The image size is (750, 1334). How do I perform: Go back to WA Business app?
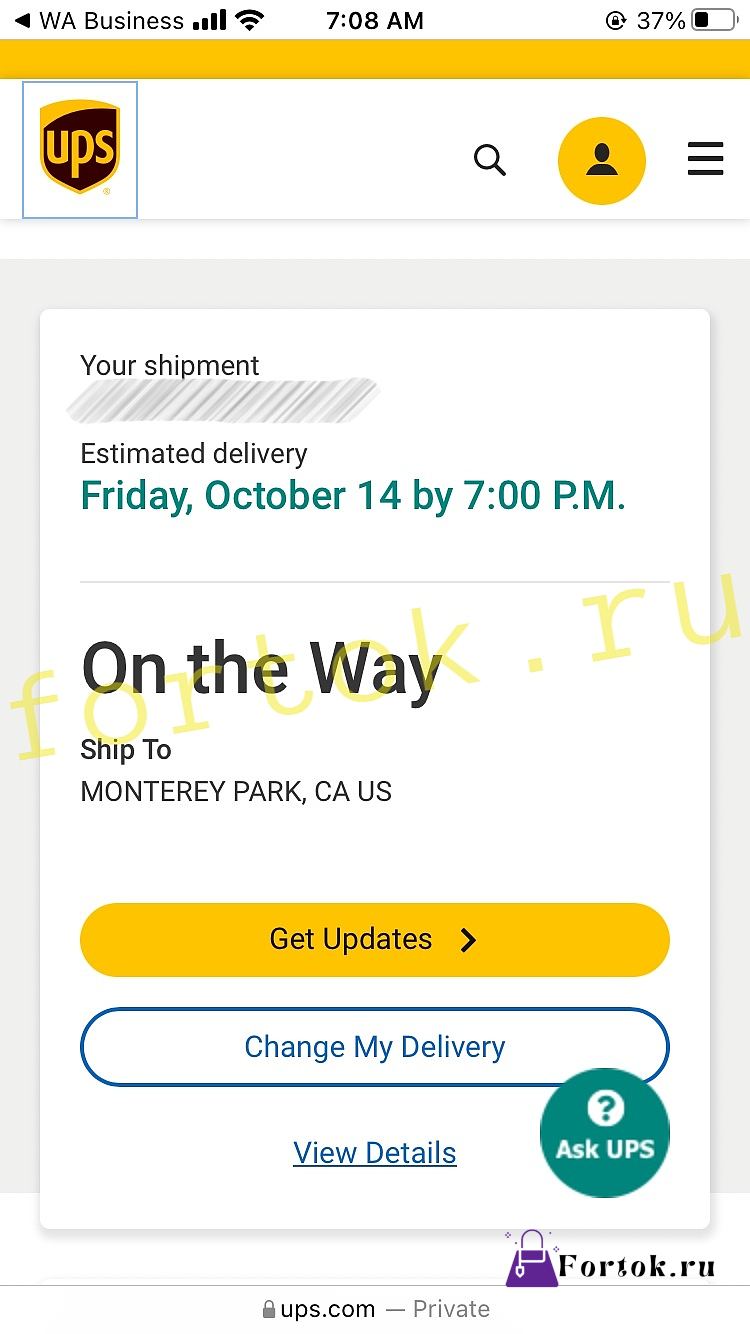tap(98, 20)
